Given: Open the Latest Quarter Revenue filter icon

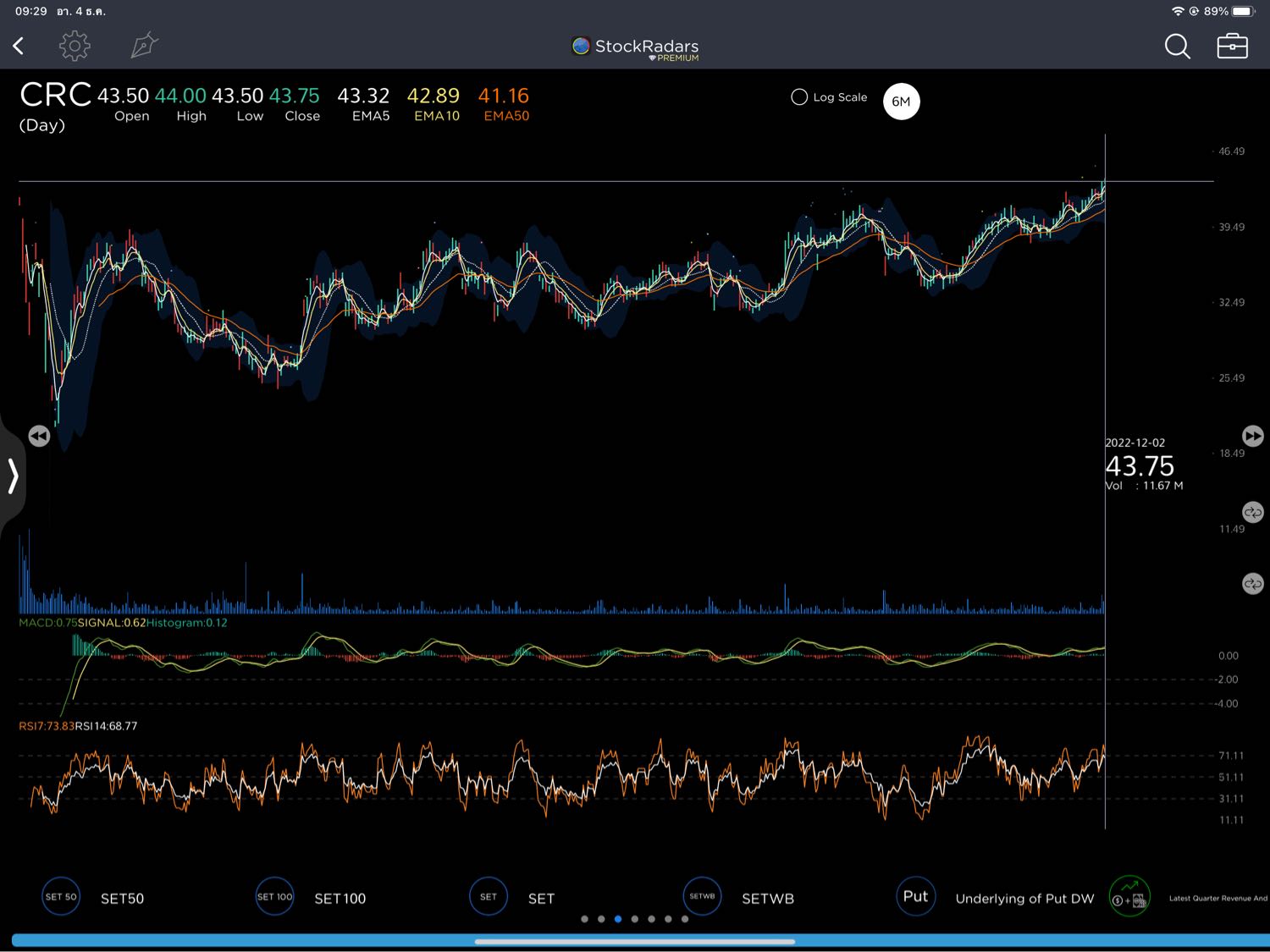Looking at the screenshot, I should (1129, 898).
